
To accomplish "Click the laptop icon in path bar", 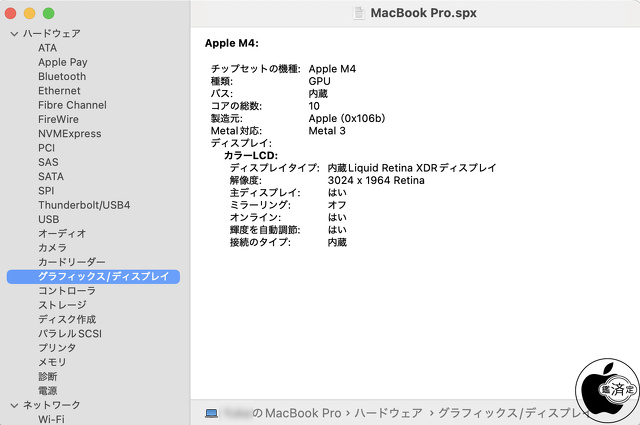I will click(211, 413).
